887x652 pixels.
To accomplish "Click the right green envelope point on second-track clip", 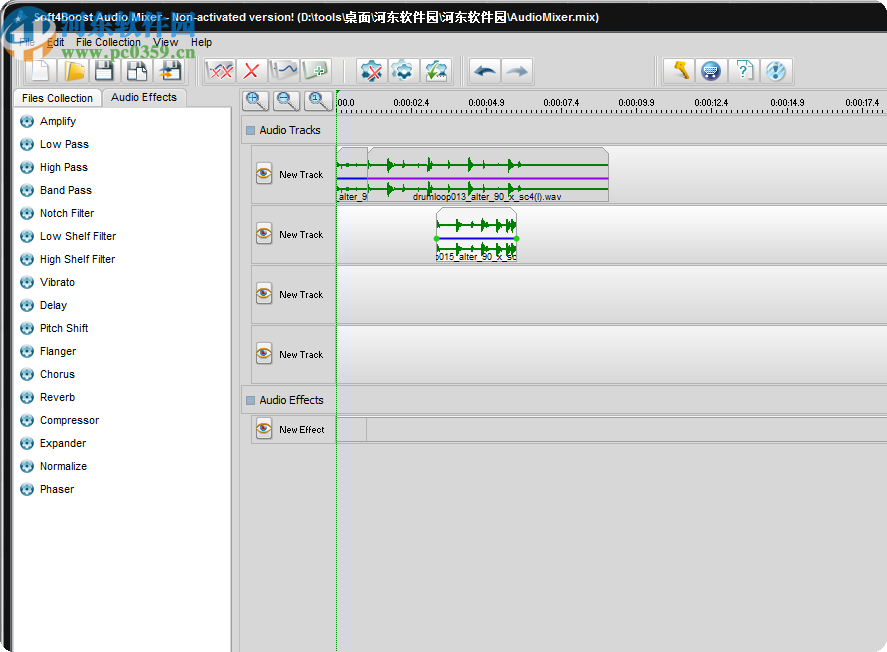I will click(x=516, y=239).
